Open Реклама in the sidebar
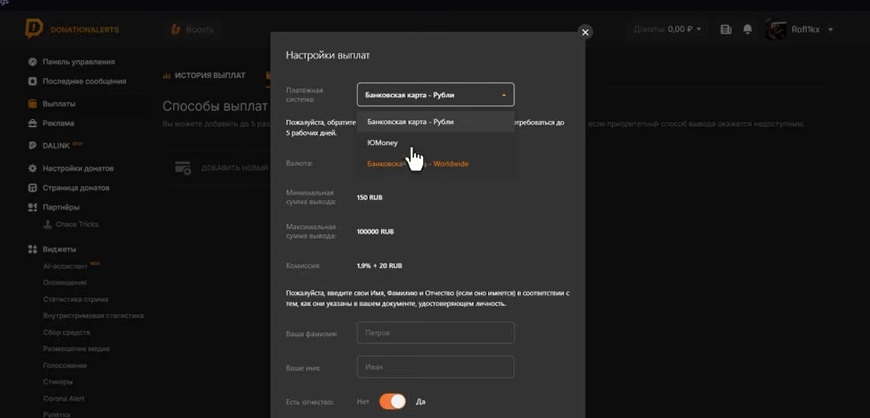Screen dimensions: 870x418 58,123
